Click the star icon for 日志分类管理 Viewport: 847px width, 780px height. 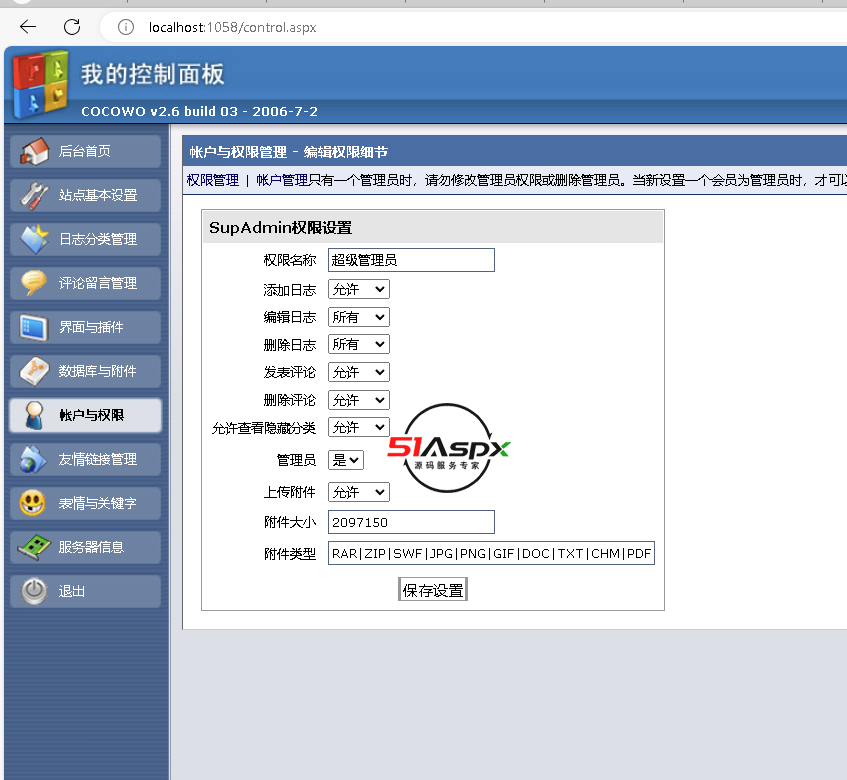tap(34, 239)
